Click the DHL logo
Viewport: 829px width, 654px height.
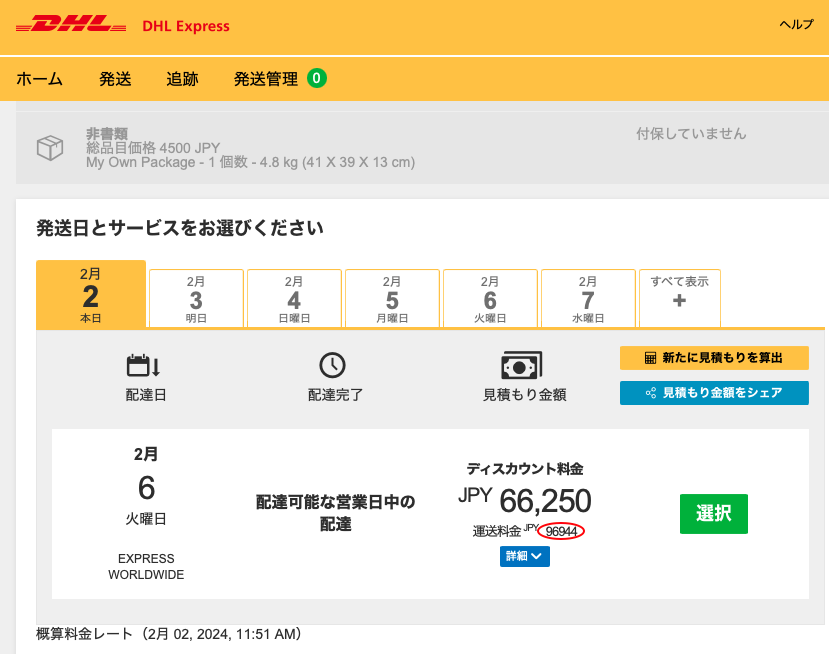71,25
